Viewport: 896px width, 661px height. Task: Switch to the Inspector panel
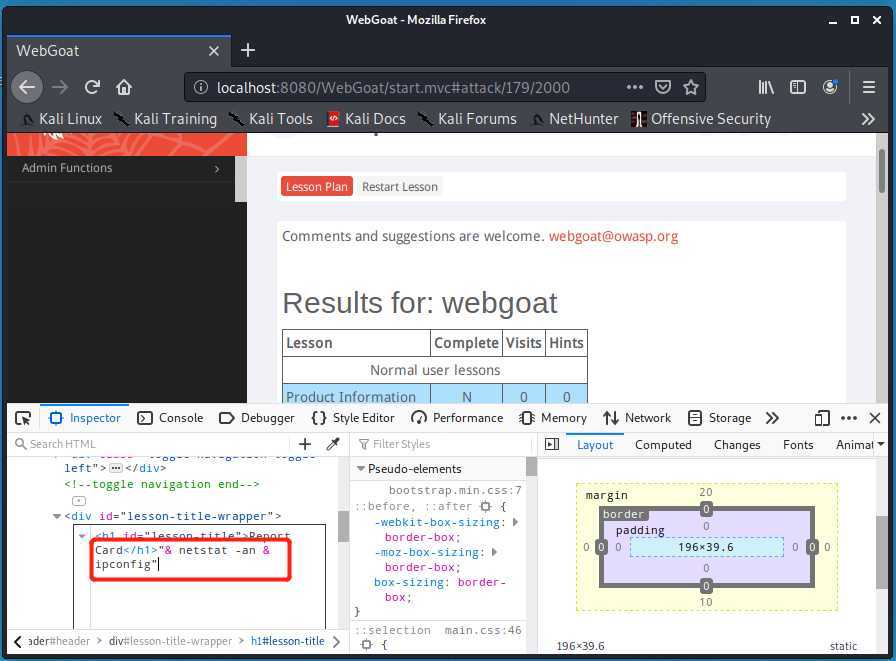pyautogui.click(x=85, y=418)
